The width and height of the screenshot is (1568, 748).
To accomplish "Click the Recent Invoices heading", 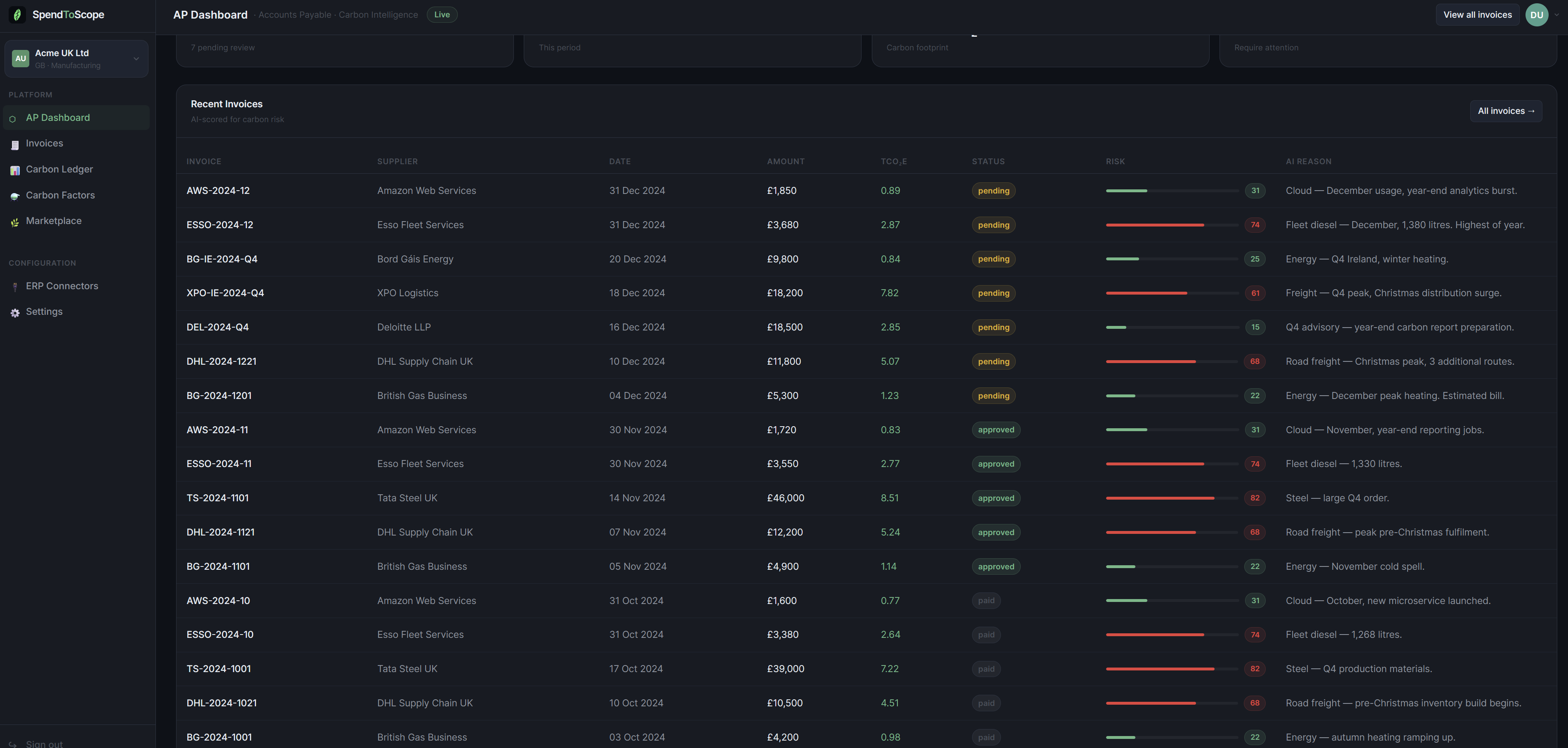I will click(226, 104).
